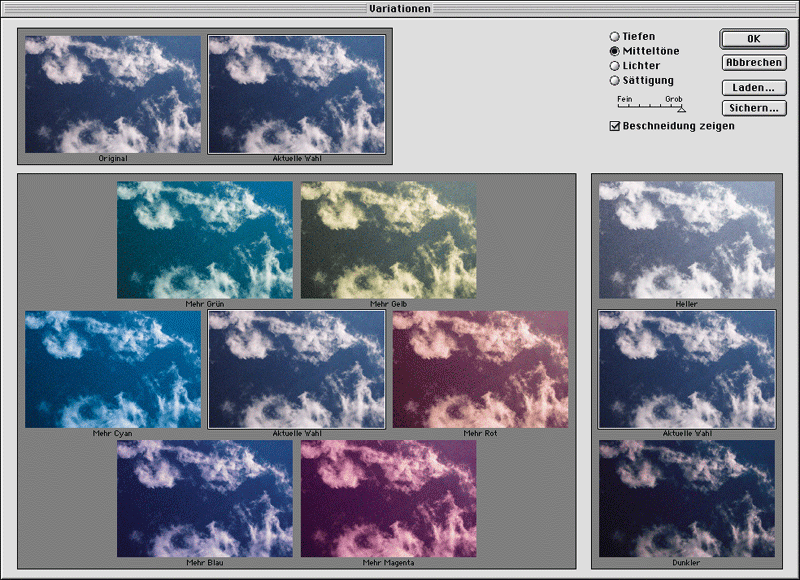Click the Mehr Blau variation thumbnail
The height and width of the screenshot is (580, 800).
click(204, 498)
